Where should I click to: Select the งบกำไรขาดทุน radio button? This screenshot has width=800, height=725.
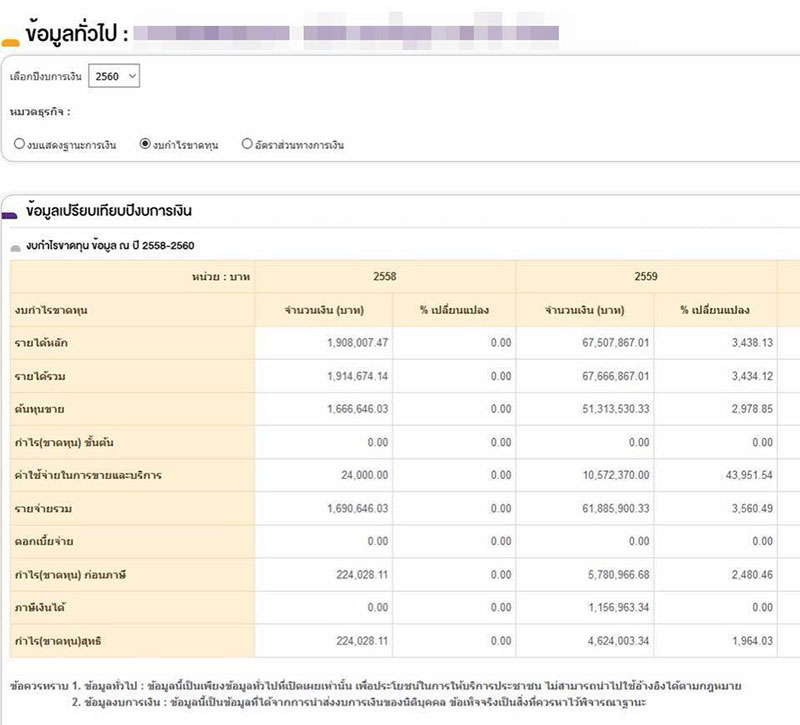point(146,144)
